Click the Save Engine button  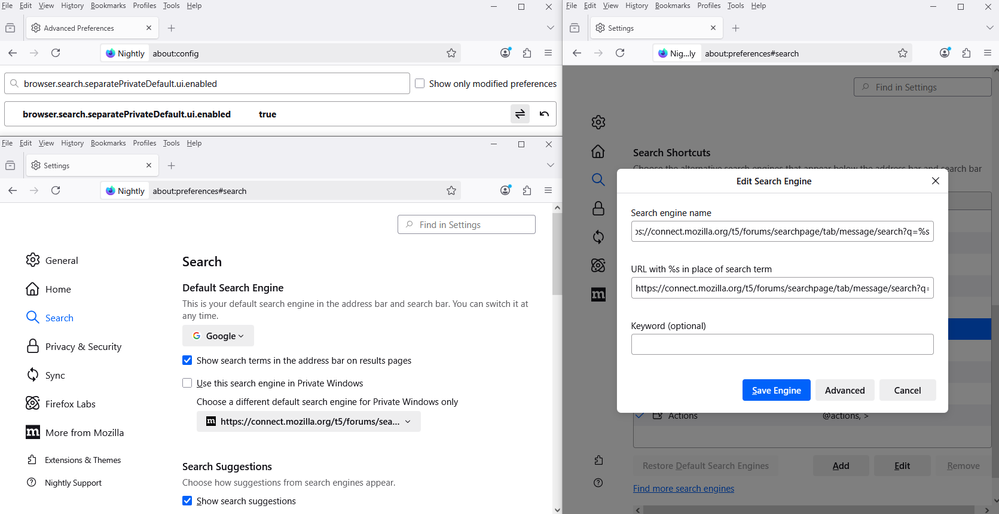(x=776, y=390)
